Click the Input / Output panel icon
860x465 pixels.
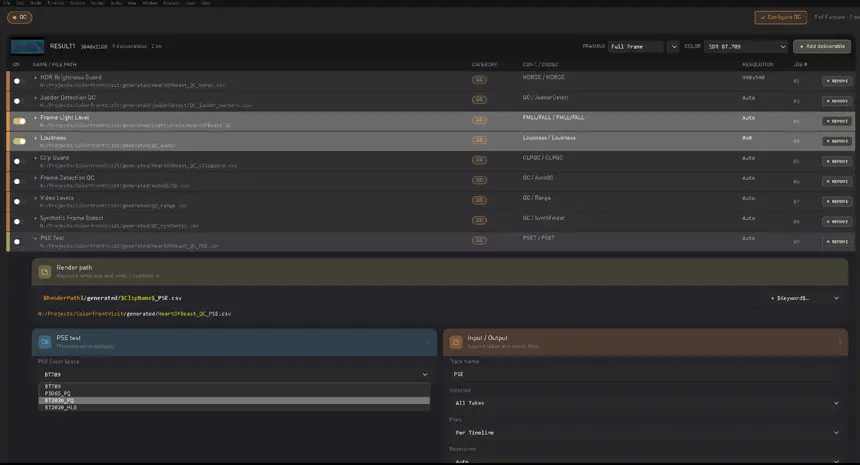(456, 342)
